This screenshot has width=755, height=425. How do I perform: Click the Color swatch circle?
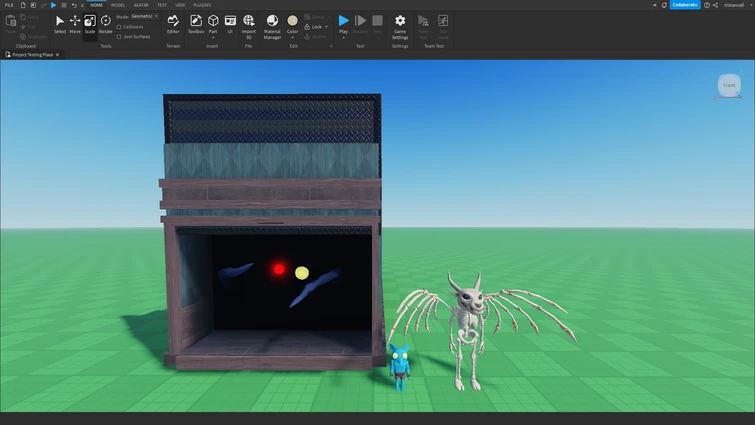point(293,21)
